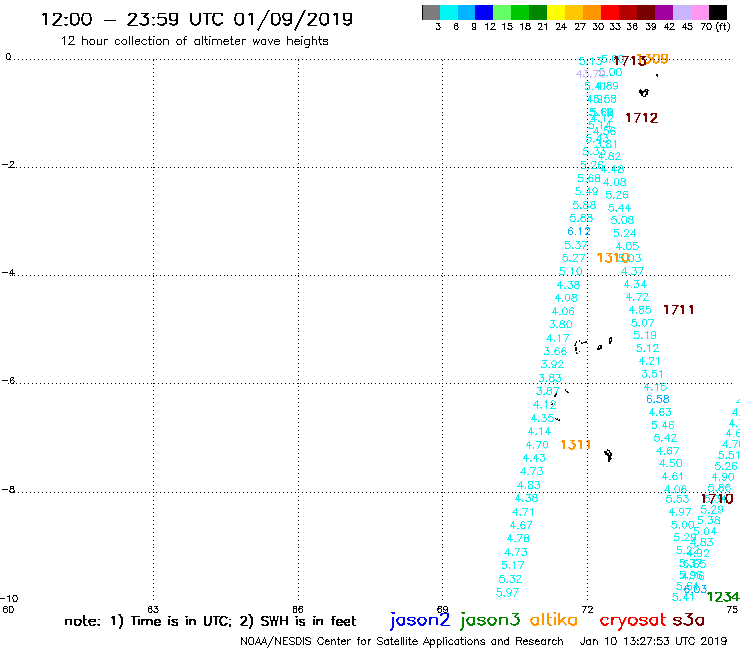Select the cyan swatch in the color scale
The image size is (740, 650).
coord(449,12)
